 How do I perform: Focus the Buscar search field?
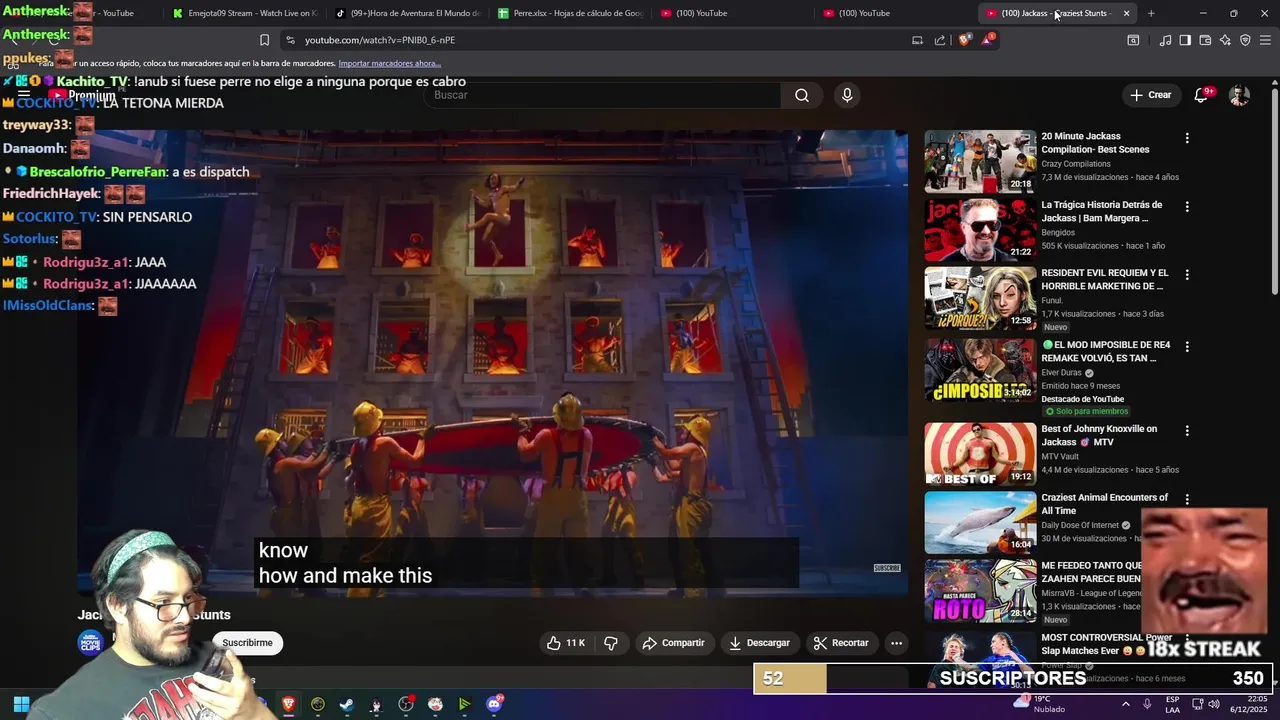pos(605,95)
